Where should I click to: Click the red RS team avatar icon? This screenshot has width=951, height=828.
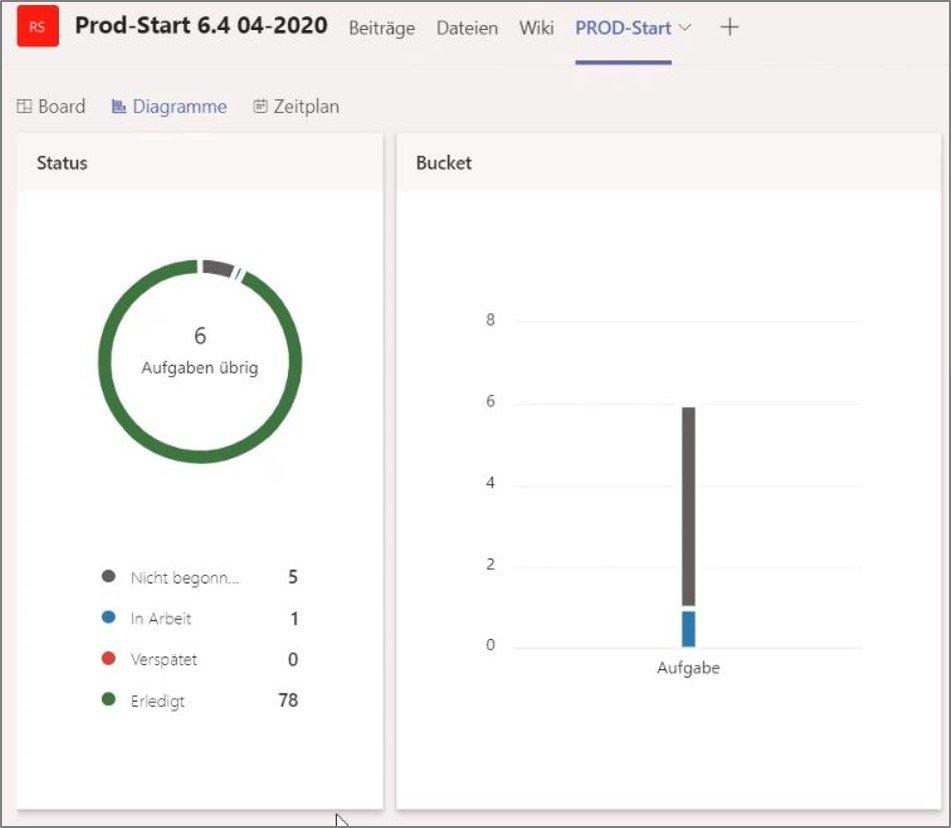[37, 27]
